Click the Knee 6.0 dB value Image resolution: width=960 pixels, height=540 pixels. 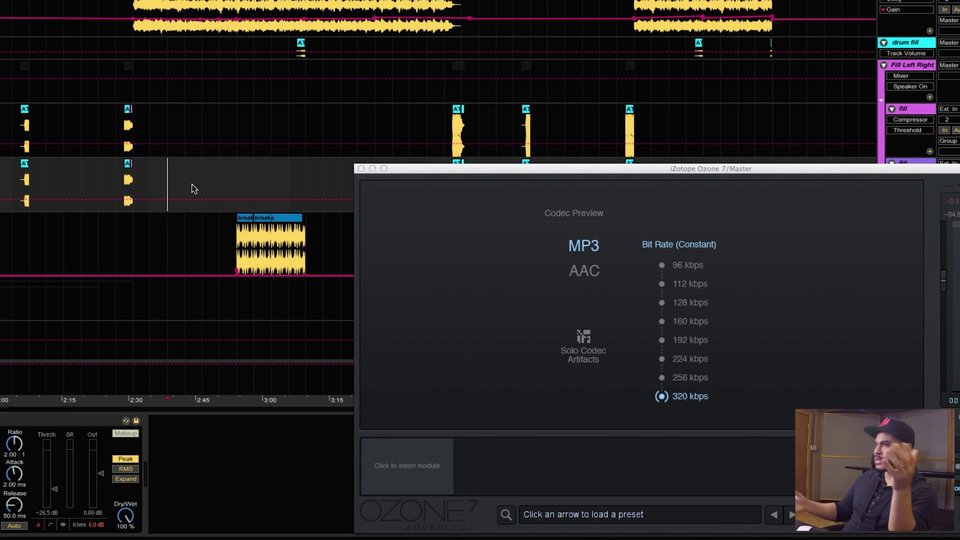point(96,525)
